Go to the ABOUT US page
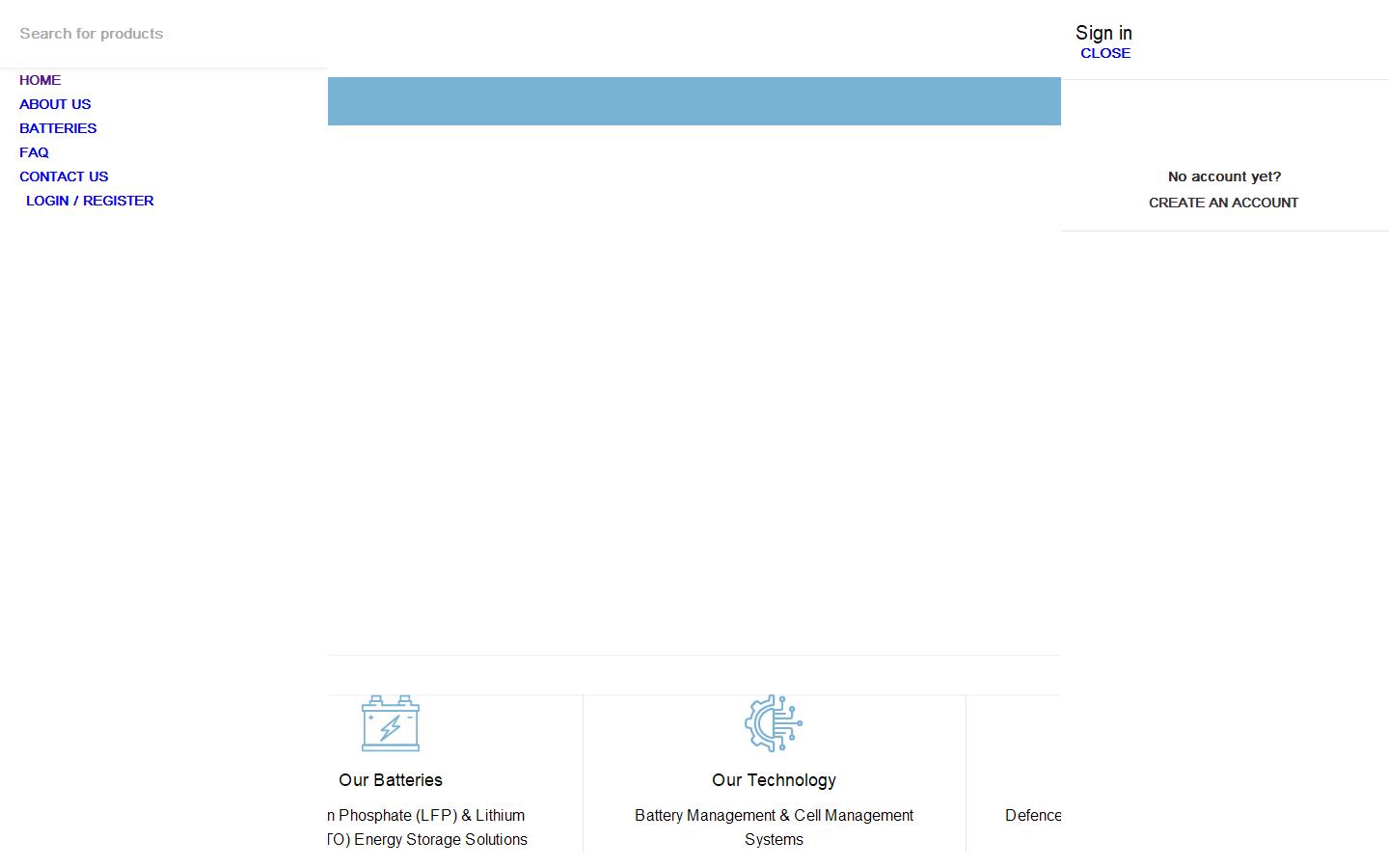Viewport: 1389px width, 868px height. (55, 104)
